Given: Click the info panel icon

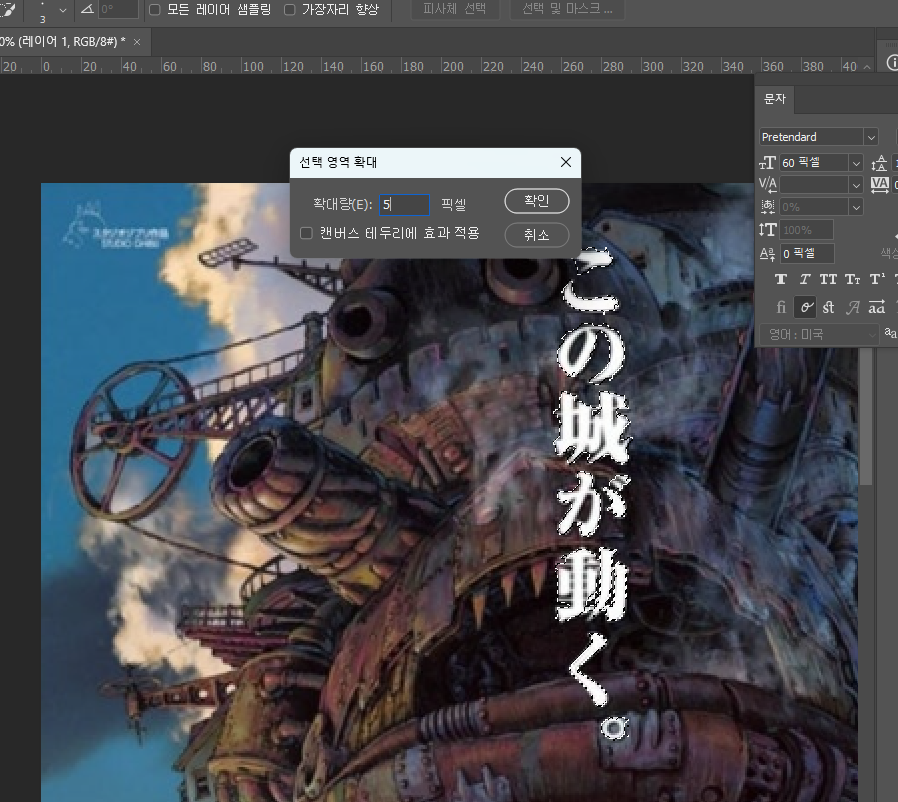Looking at the screenshot, I should pyautogui.click(x=891, y=62).
